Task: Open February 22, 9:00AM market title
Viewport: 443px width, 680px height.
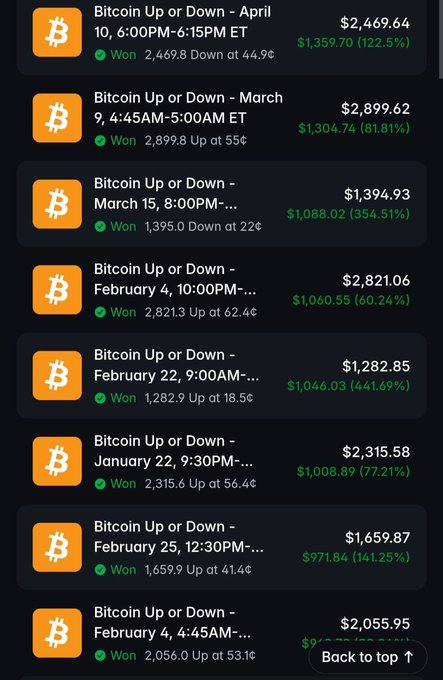Action: point(176,365)
